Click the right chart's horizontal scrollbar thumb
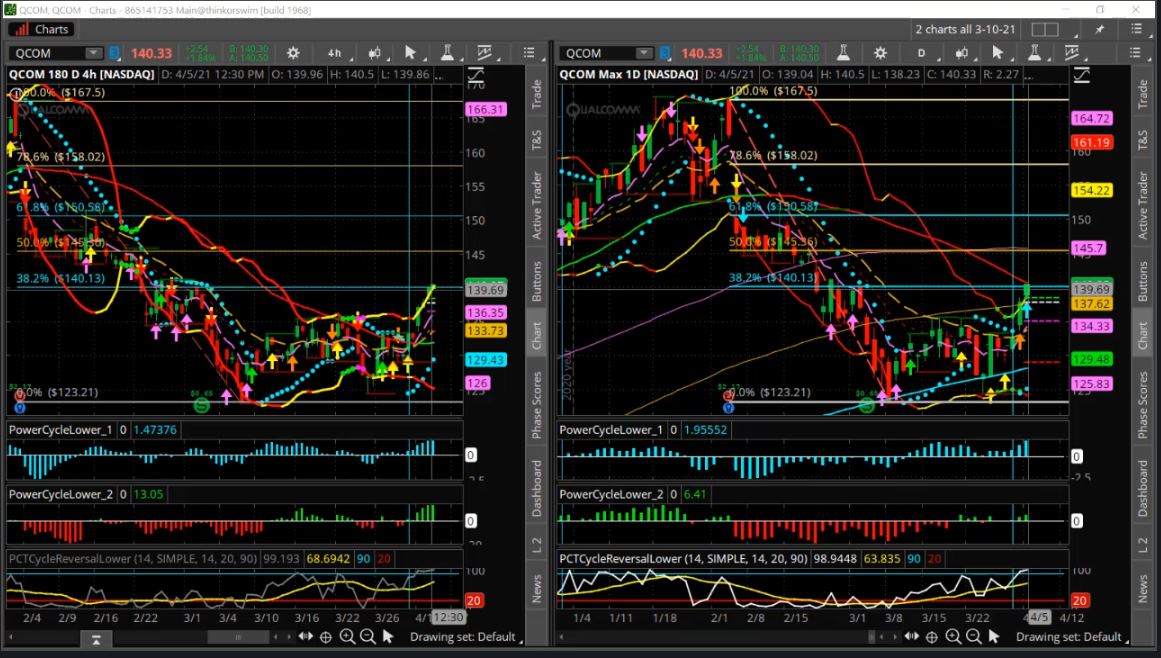The width and height of the screenshot is (1161, 658). tap(871, 637)
